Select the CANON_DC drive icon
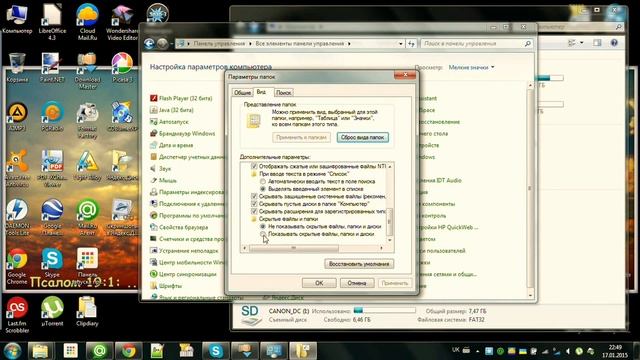Screen dimensions: 640x360 [x=249, y=315]
